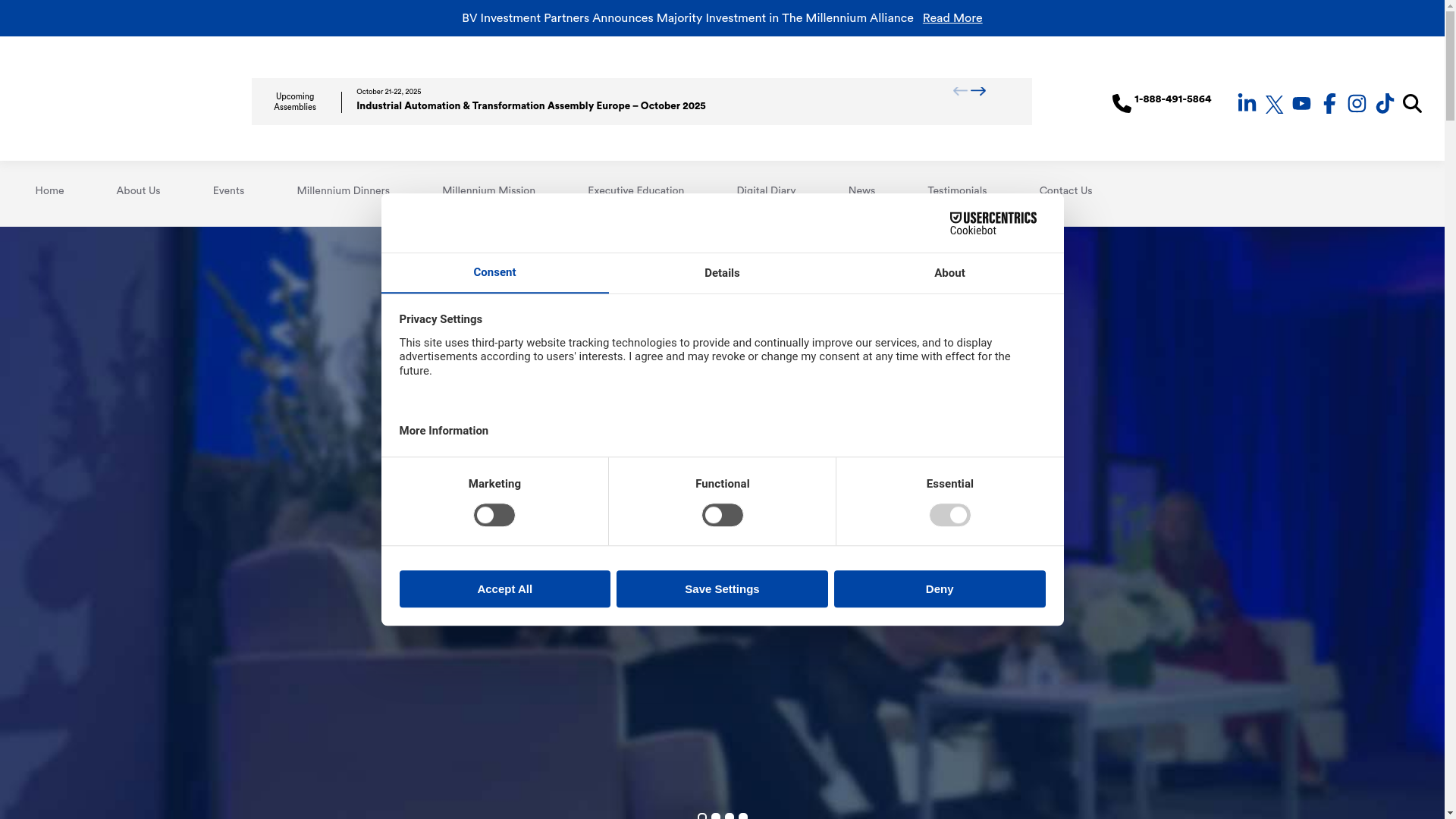Click the Essential cookies toggle
This screenshot has width=1456, height=819.
point(949,515)
